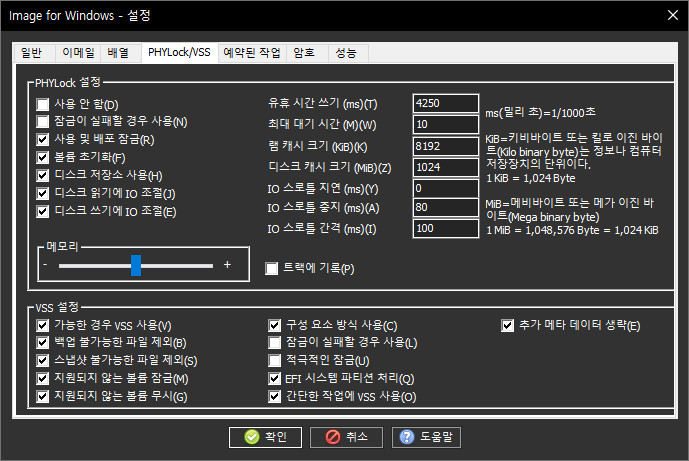Click the red prohibition icon on 취소 button
689x461 pixels.
pyautogui.click(x=333, y=437)
